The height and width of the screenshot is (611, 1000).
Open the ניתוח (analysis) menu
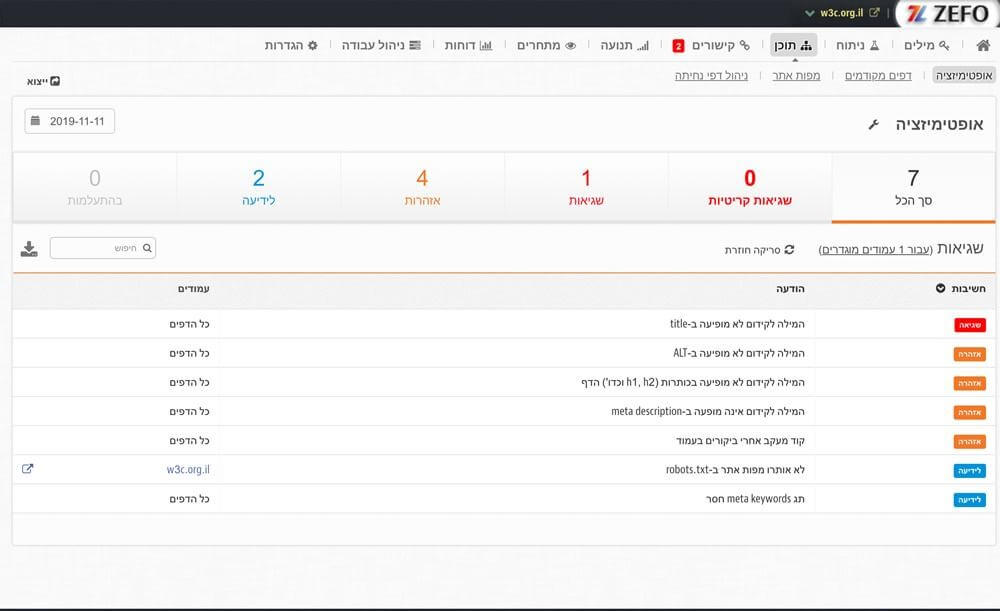pyautogui.click(x=858, y=45)
